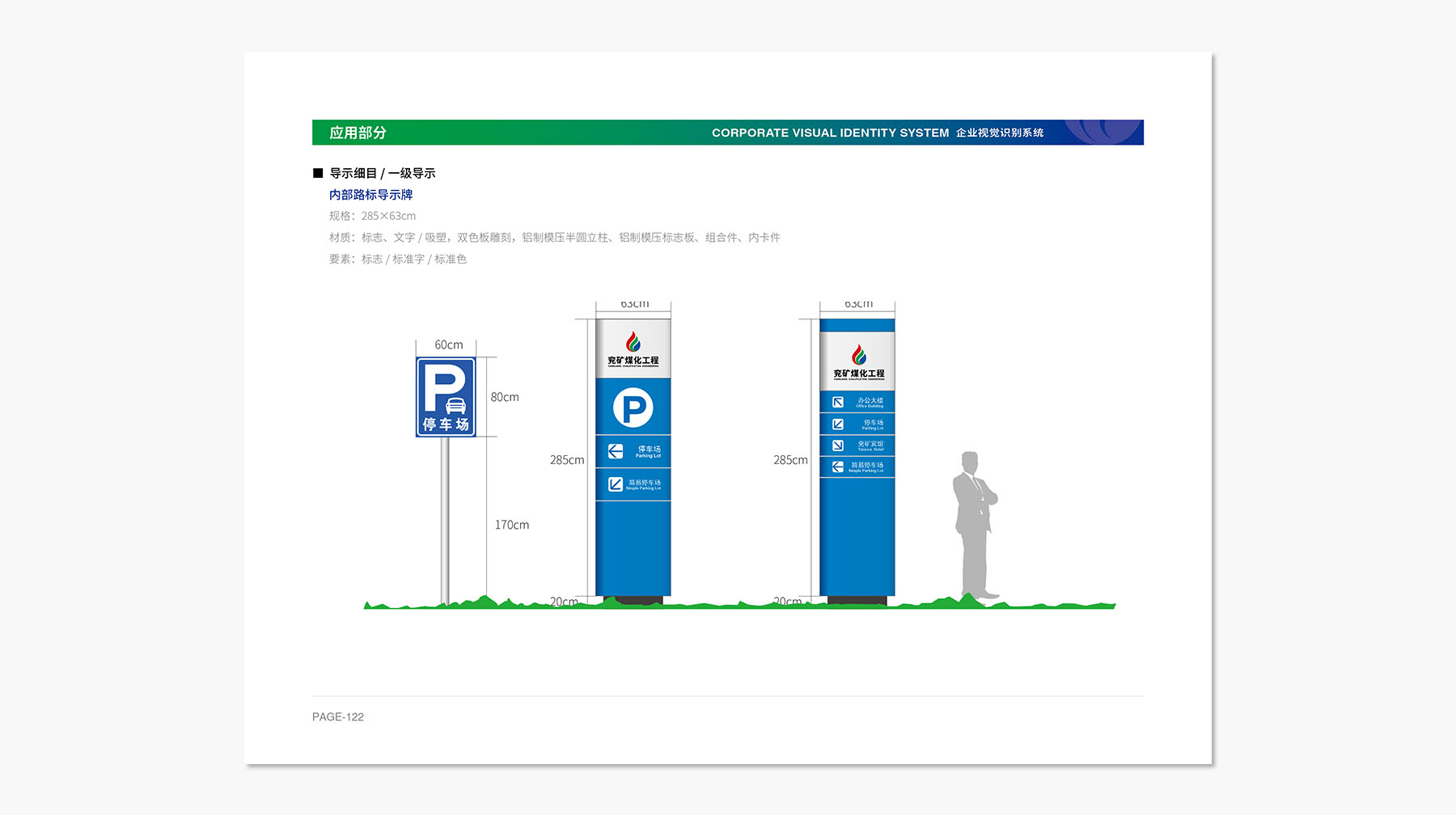Click the left arrow icon beside 停车场 on middle pylon
1456x815 pixels.
tap(616, 451)
